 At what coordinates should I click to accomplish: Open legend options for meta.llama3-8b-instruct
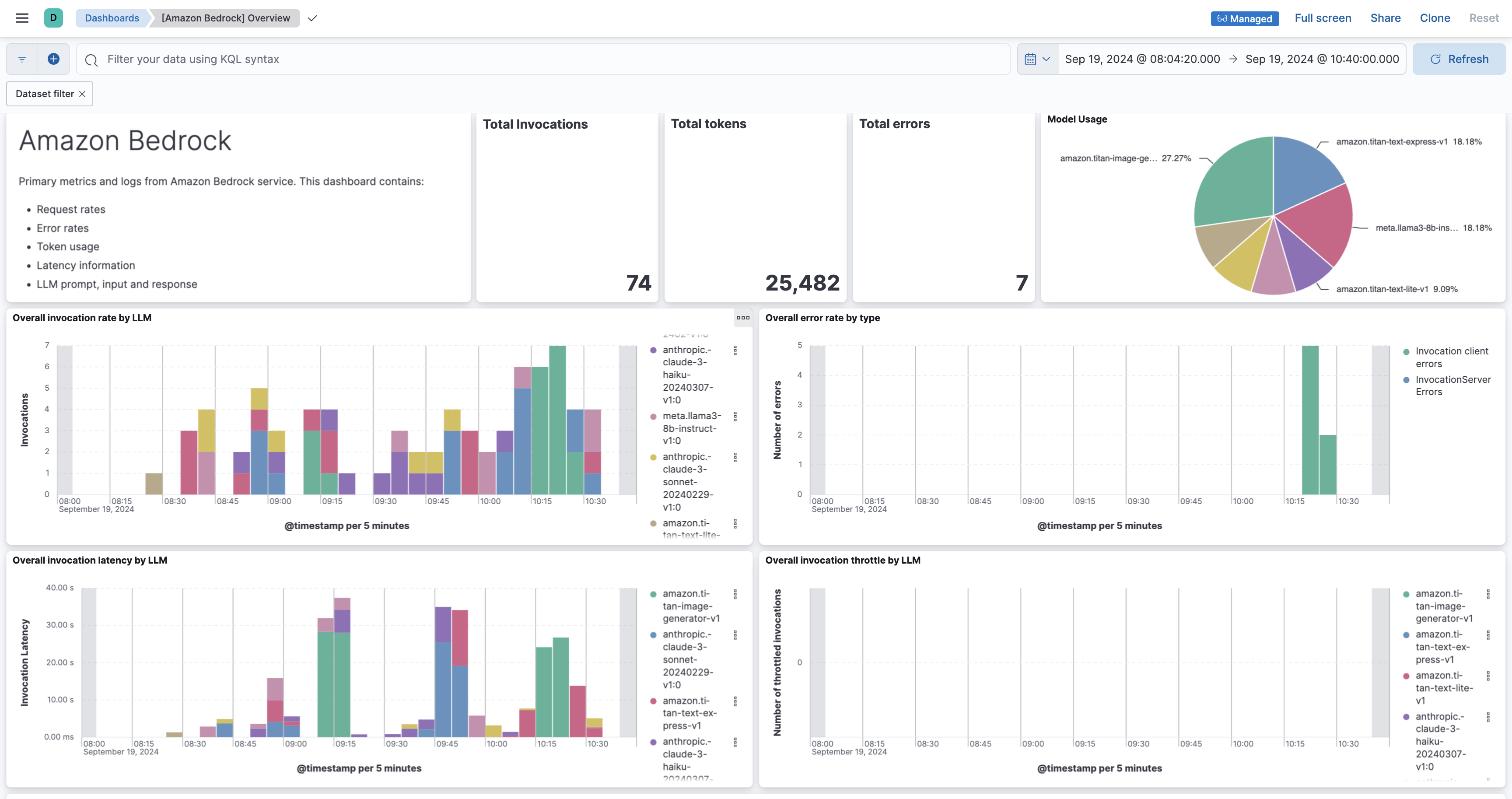[735, 416]
